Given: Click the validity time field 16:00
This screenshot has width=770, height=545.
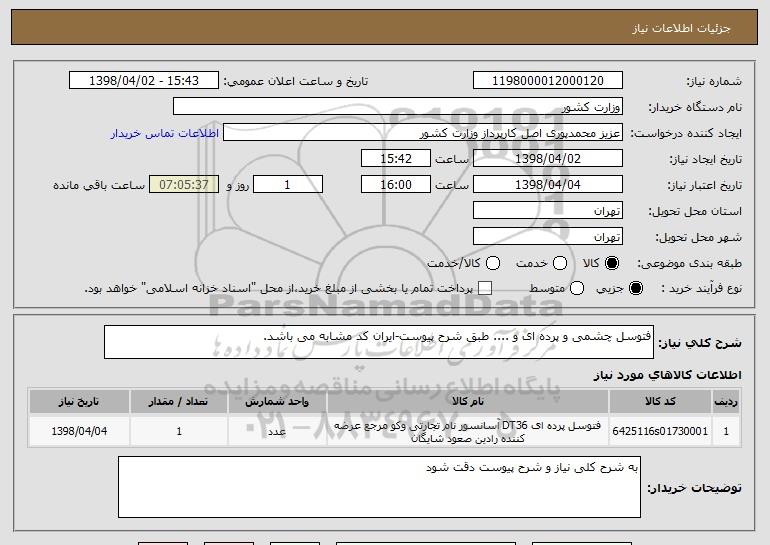Looking at the screenshot, I should [396, 185].
